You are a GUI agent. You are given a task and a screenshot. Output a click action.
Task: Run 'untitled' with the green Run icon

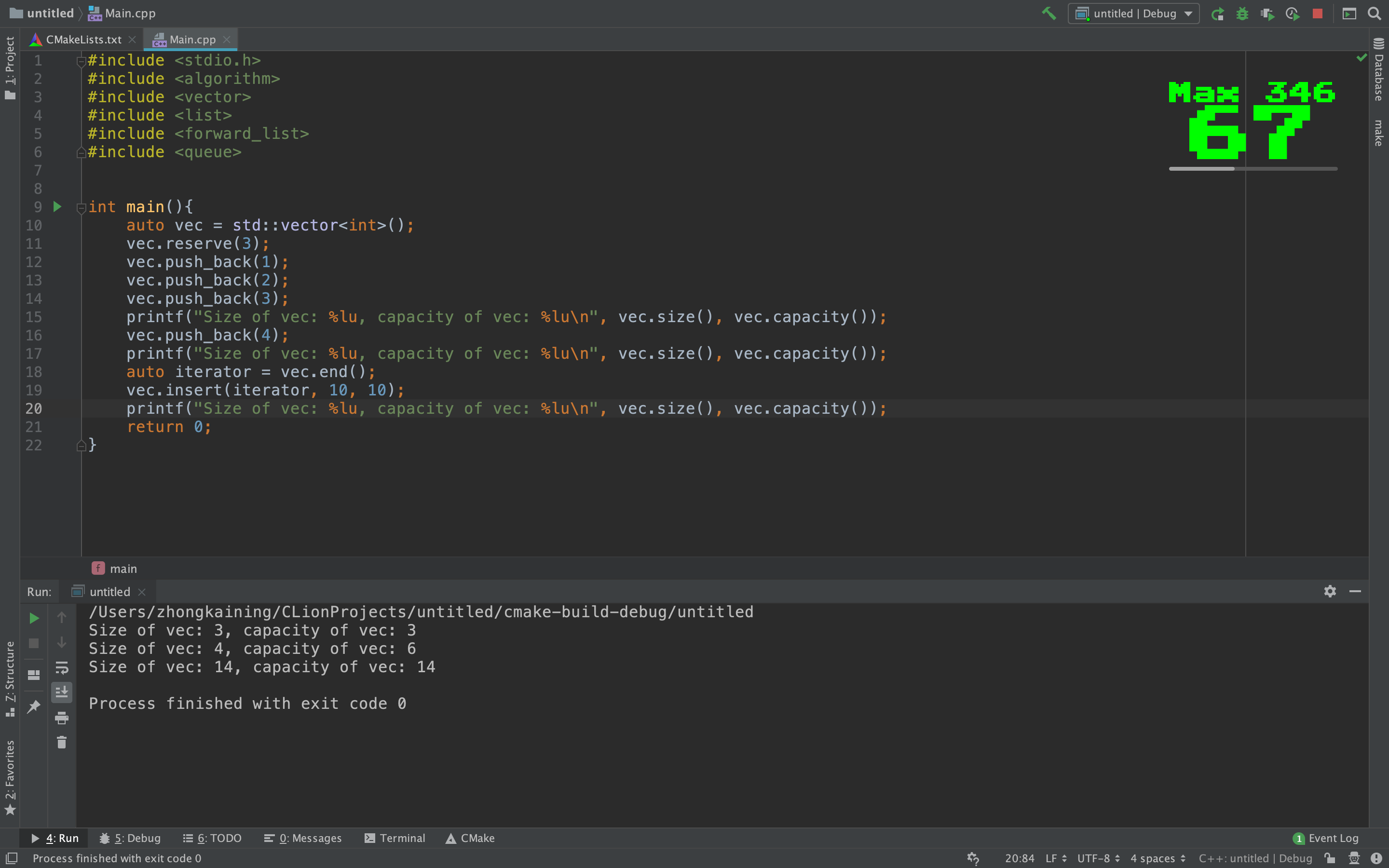click(x=1217, y=13)
